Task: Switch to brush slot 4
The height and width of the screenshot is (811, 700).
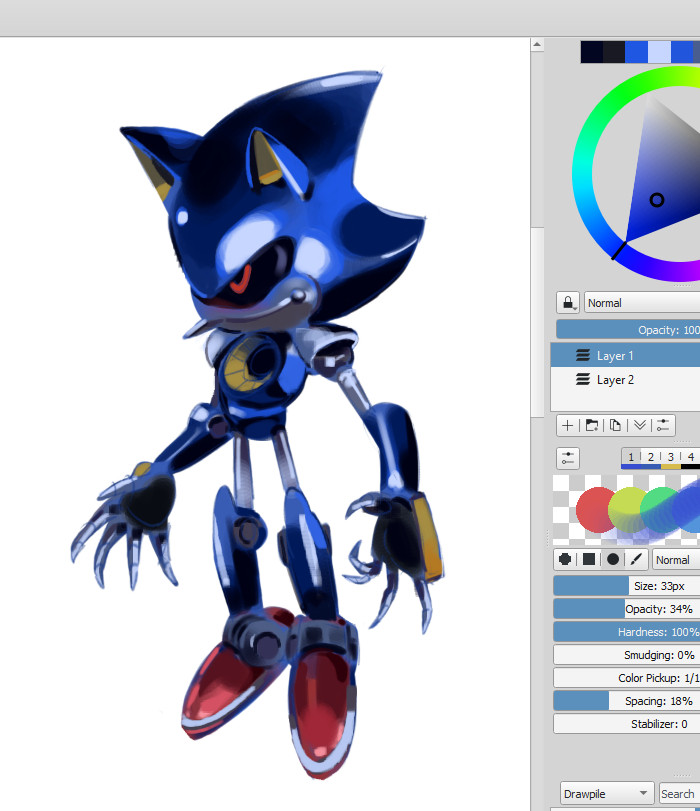Action: click(690, 458)
